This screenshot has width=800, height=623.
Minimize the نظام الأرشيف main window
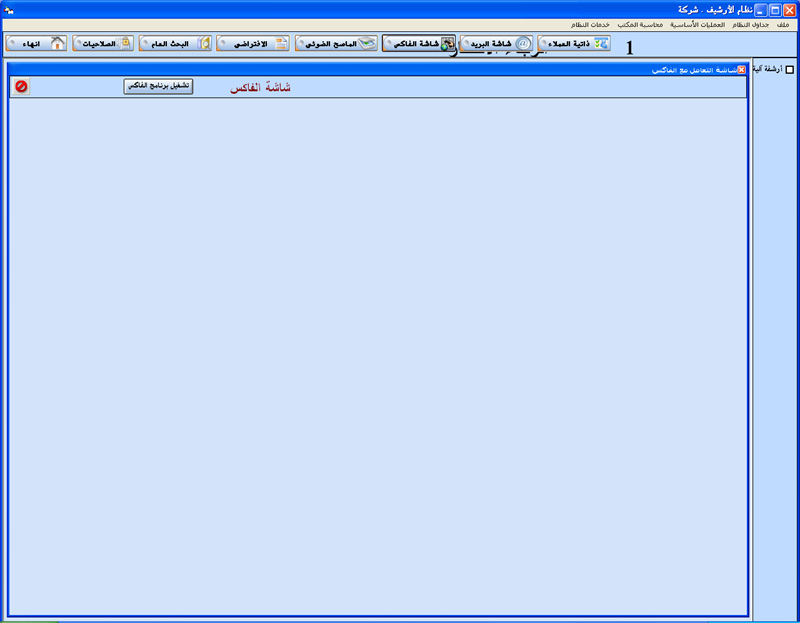pyautogui.click(x=760, y=9)
